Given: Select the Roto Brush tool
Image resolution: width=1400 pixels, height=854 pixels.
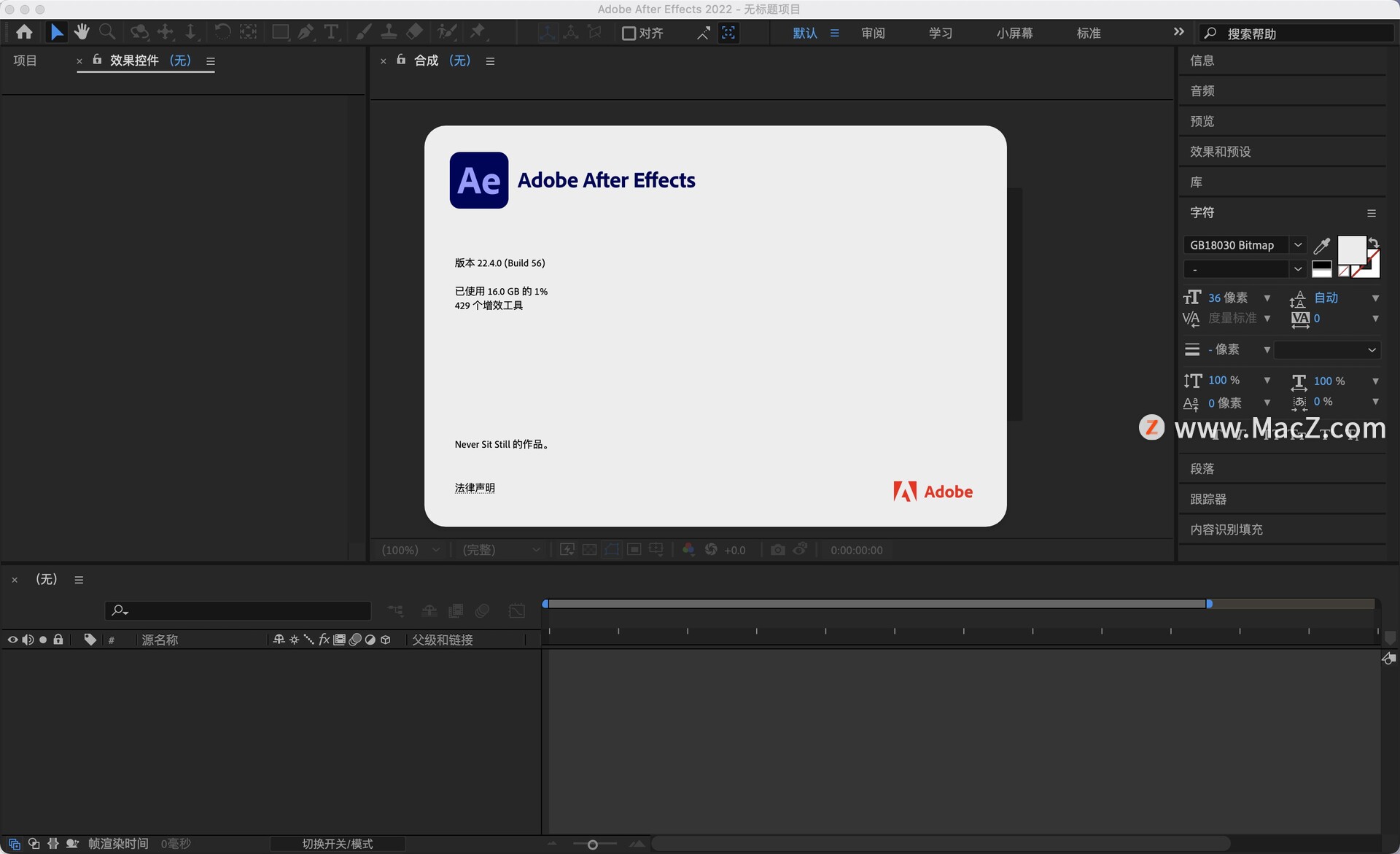Looking at the screenshot, I should point(446,32).
